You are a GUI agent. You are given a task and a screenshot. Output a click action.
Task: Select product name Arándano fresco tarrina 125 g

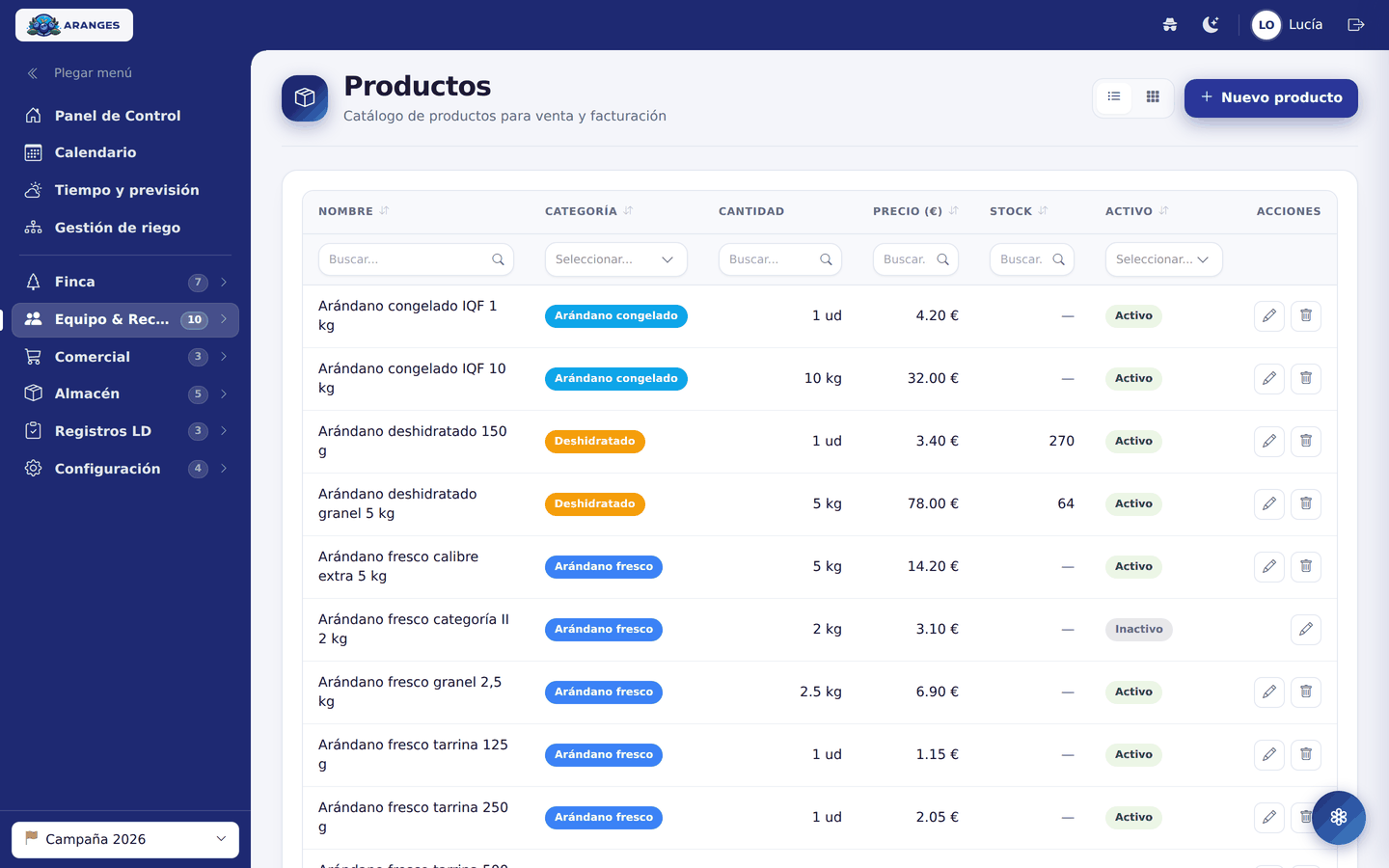(413, 755)
